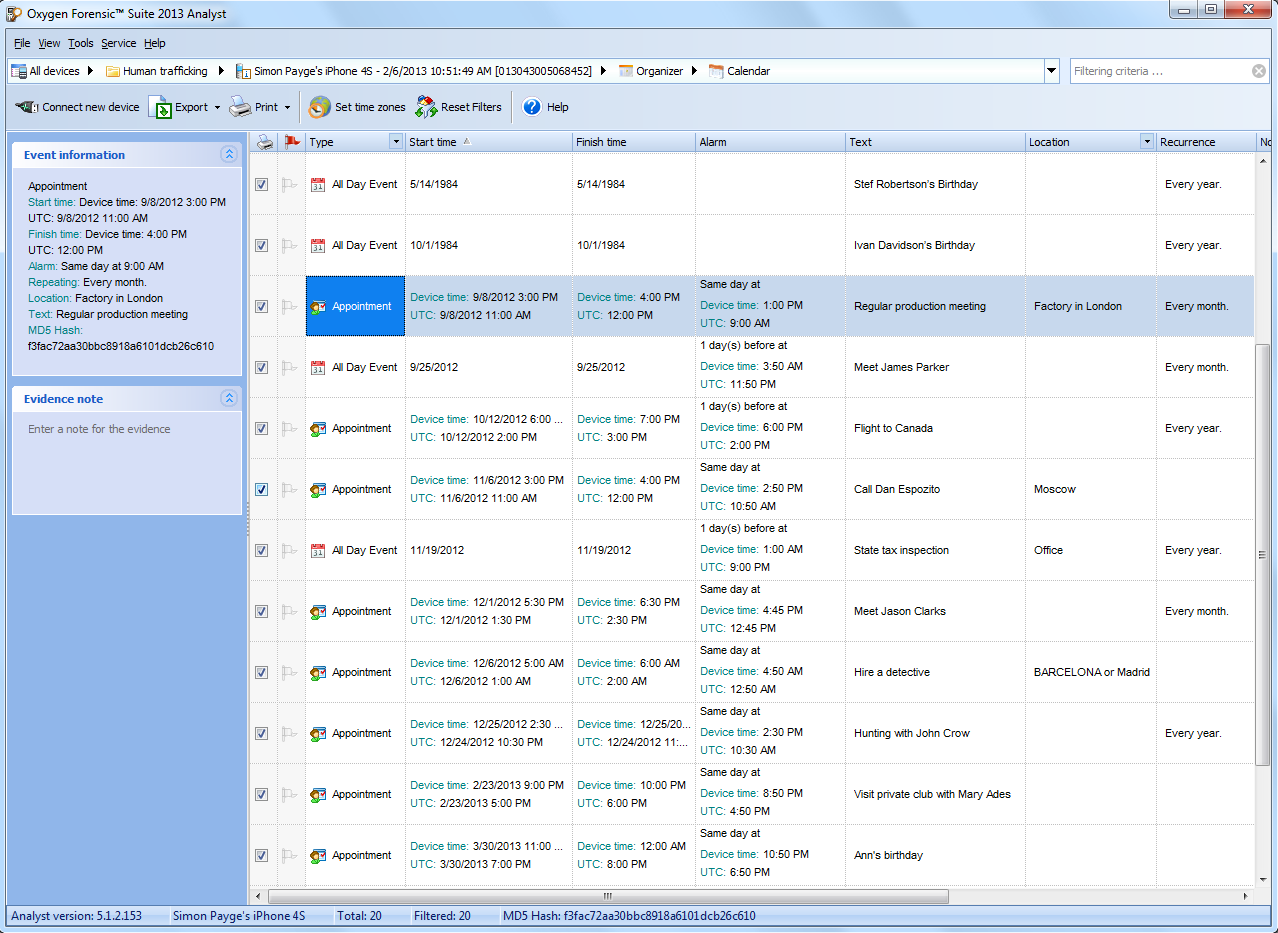Open the Location column filter dropdown
This screenshot has width=1278, height=933.
click(x=1146, y=142)
